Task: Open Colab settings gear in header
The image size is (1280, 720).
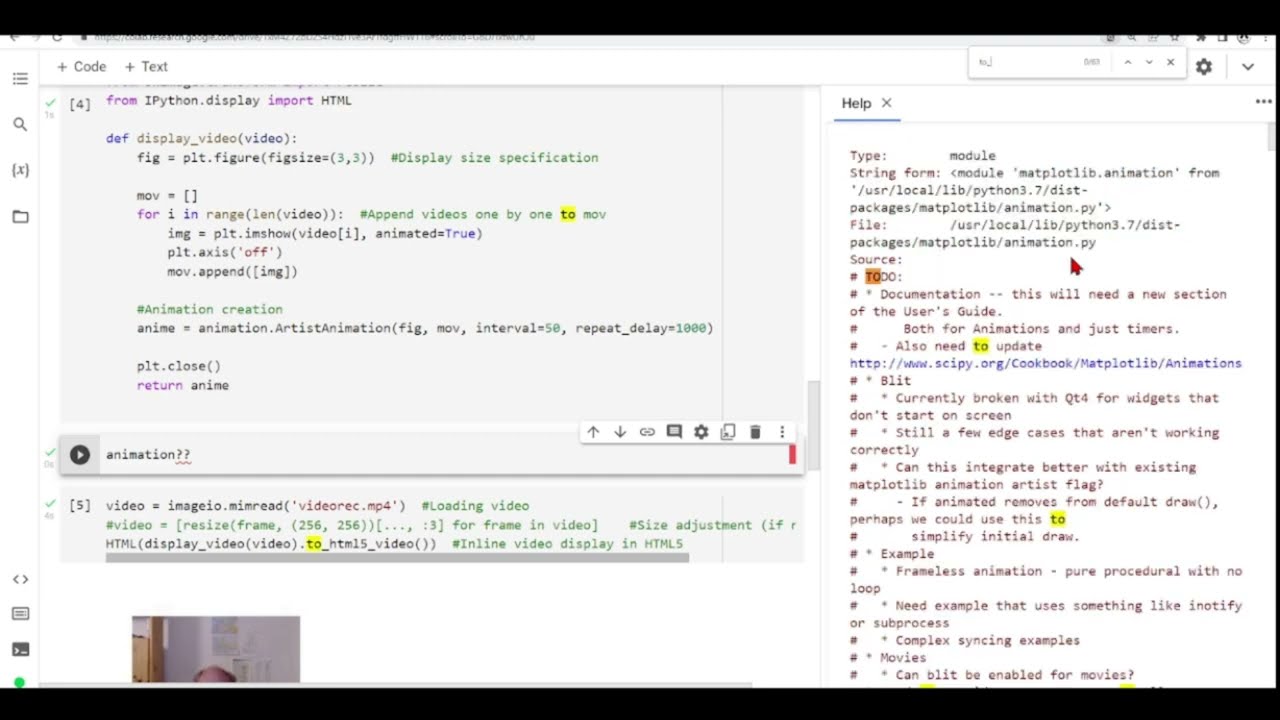Action: click(1204, 66)
